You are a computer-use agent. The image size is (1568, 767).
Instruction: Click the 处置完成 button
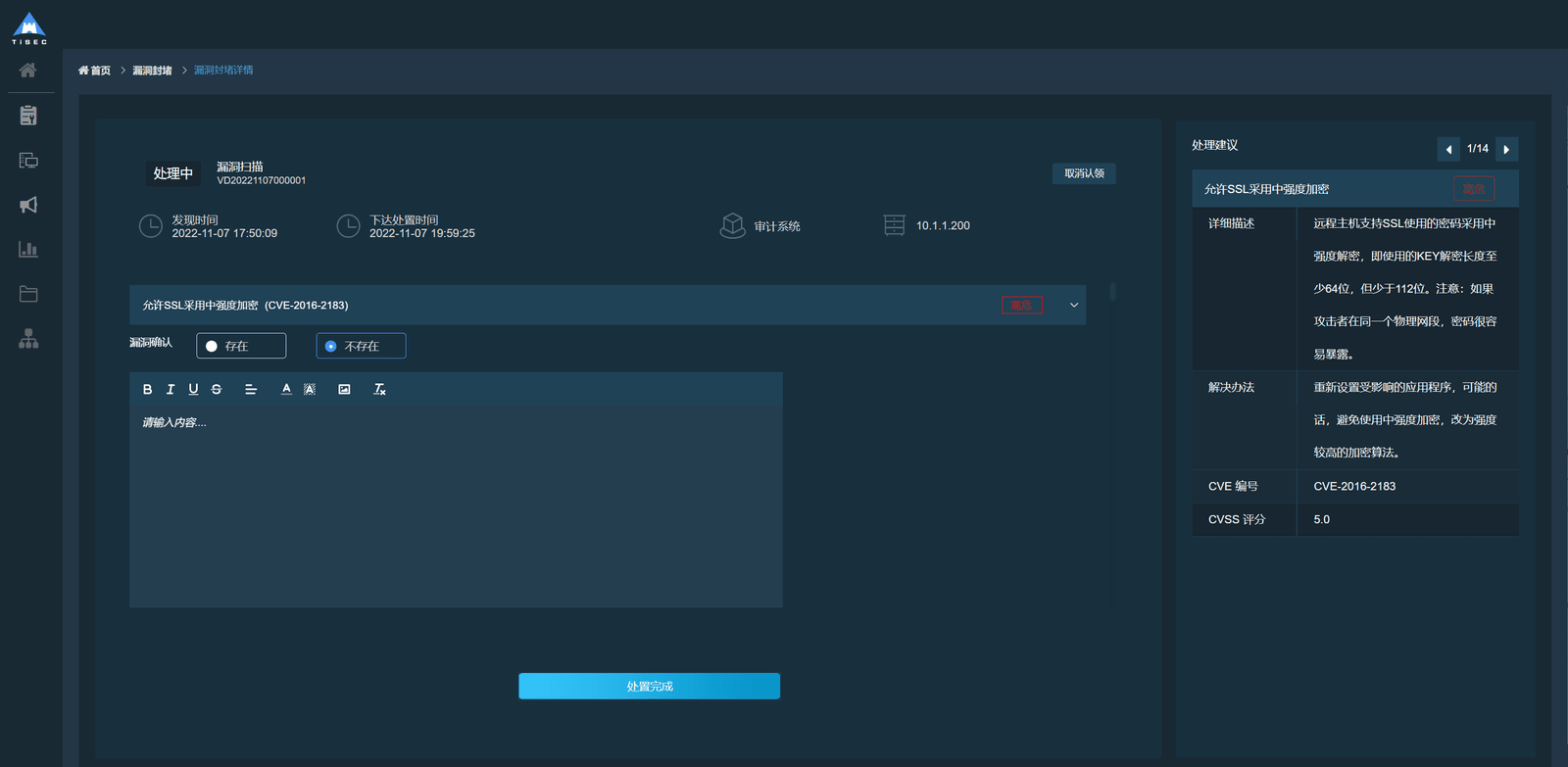649,686
